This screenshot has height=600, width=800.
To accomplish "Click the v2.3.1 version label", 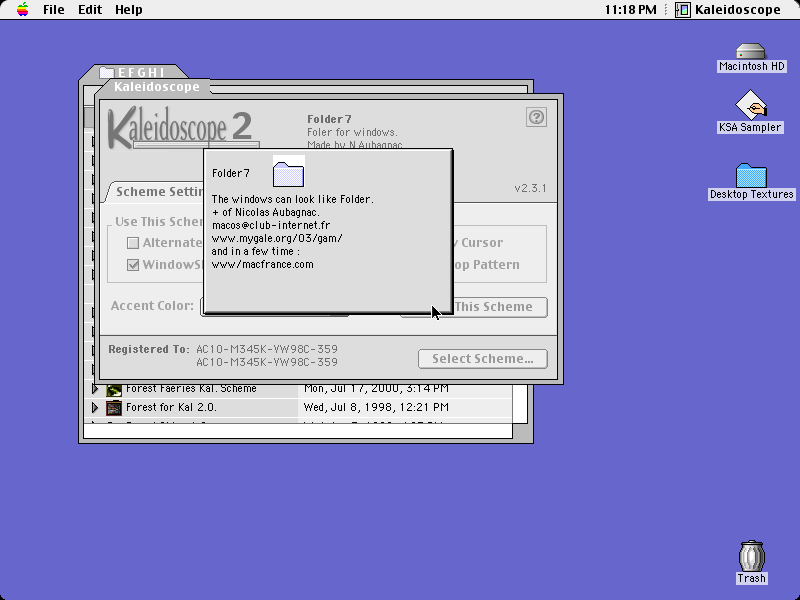I will (x=530, y=188).
